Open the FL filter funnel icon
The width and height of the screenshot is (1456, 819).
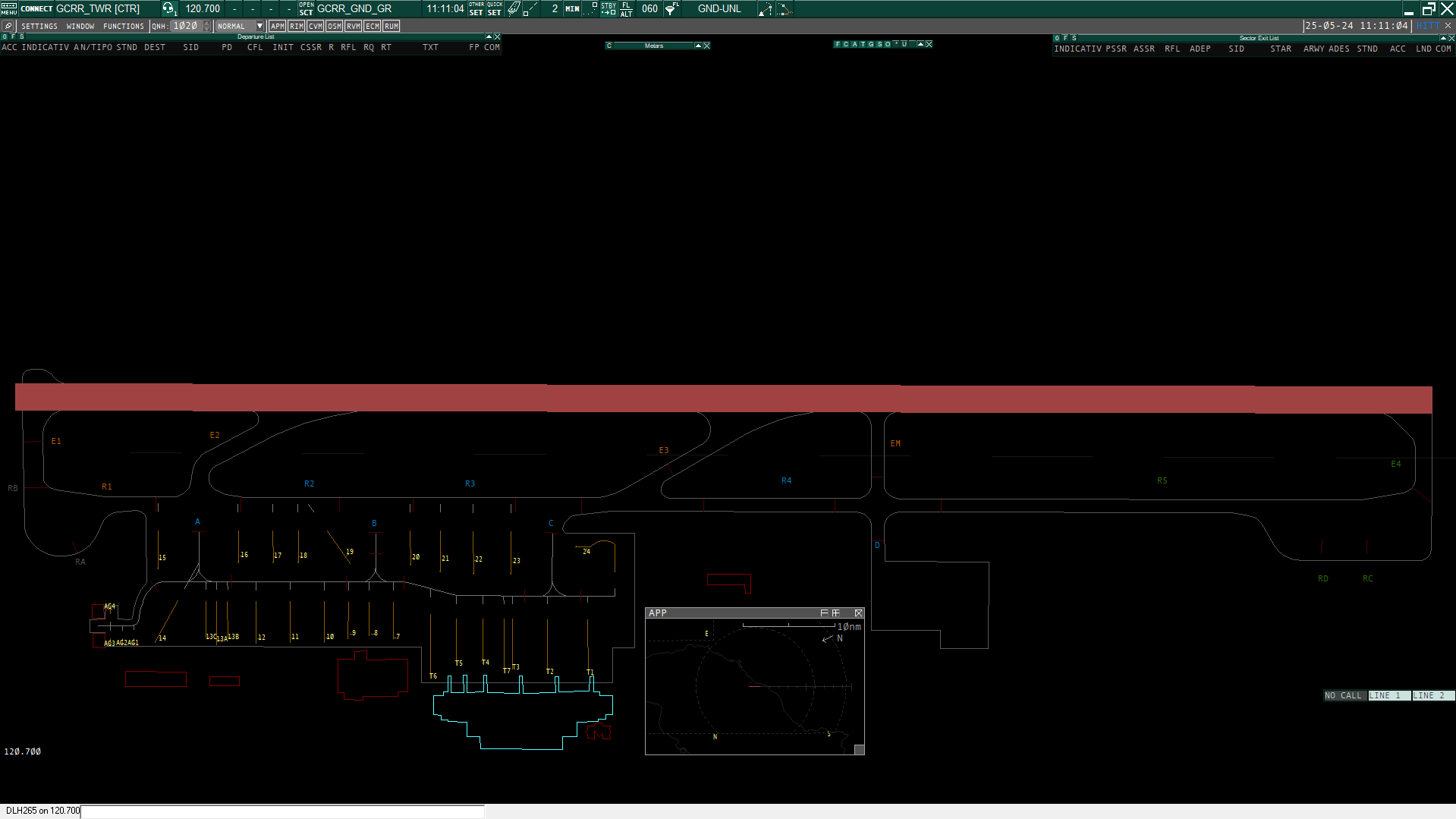tap(671, 8)
